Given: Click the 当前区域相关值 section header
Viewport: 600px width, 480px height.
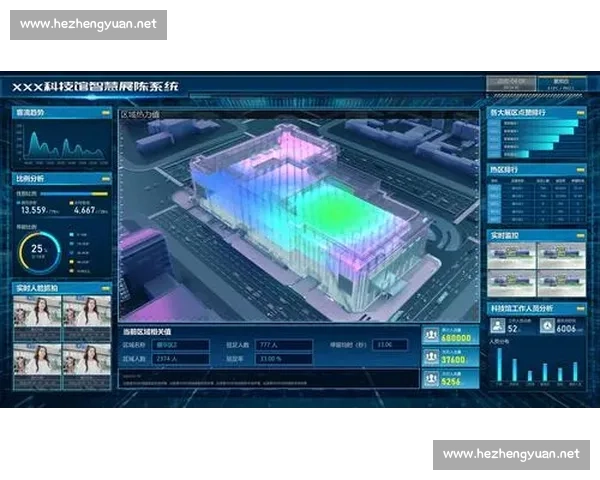Looking at the screenshot, I should click(x=146, y=330).
